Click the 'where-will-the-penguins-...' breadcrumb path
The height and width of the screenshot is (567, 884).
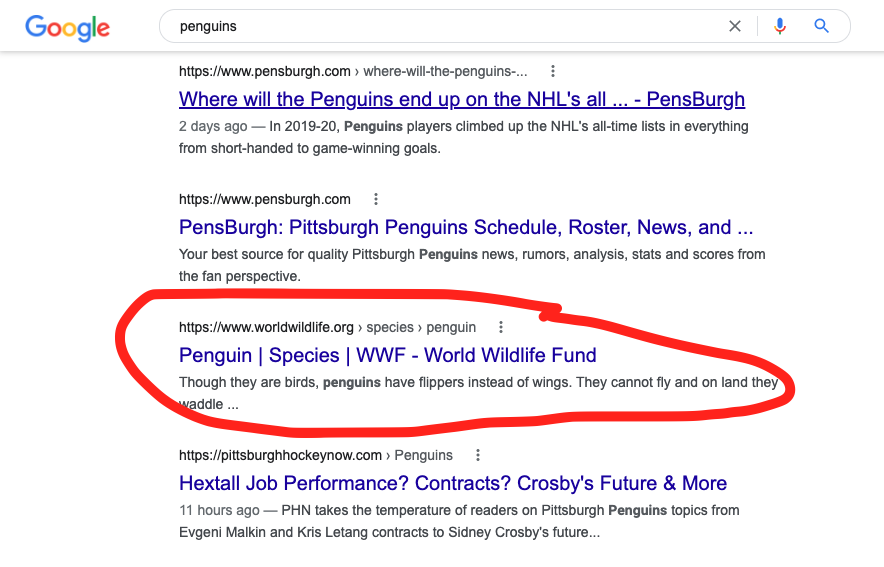(446, 71)
